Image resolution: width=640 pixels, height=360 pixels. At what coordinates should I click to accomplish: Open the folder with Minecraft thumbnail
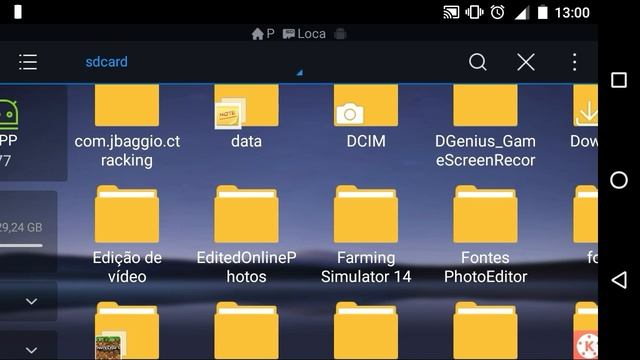pyautogui.click(x=127, y=331)
